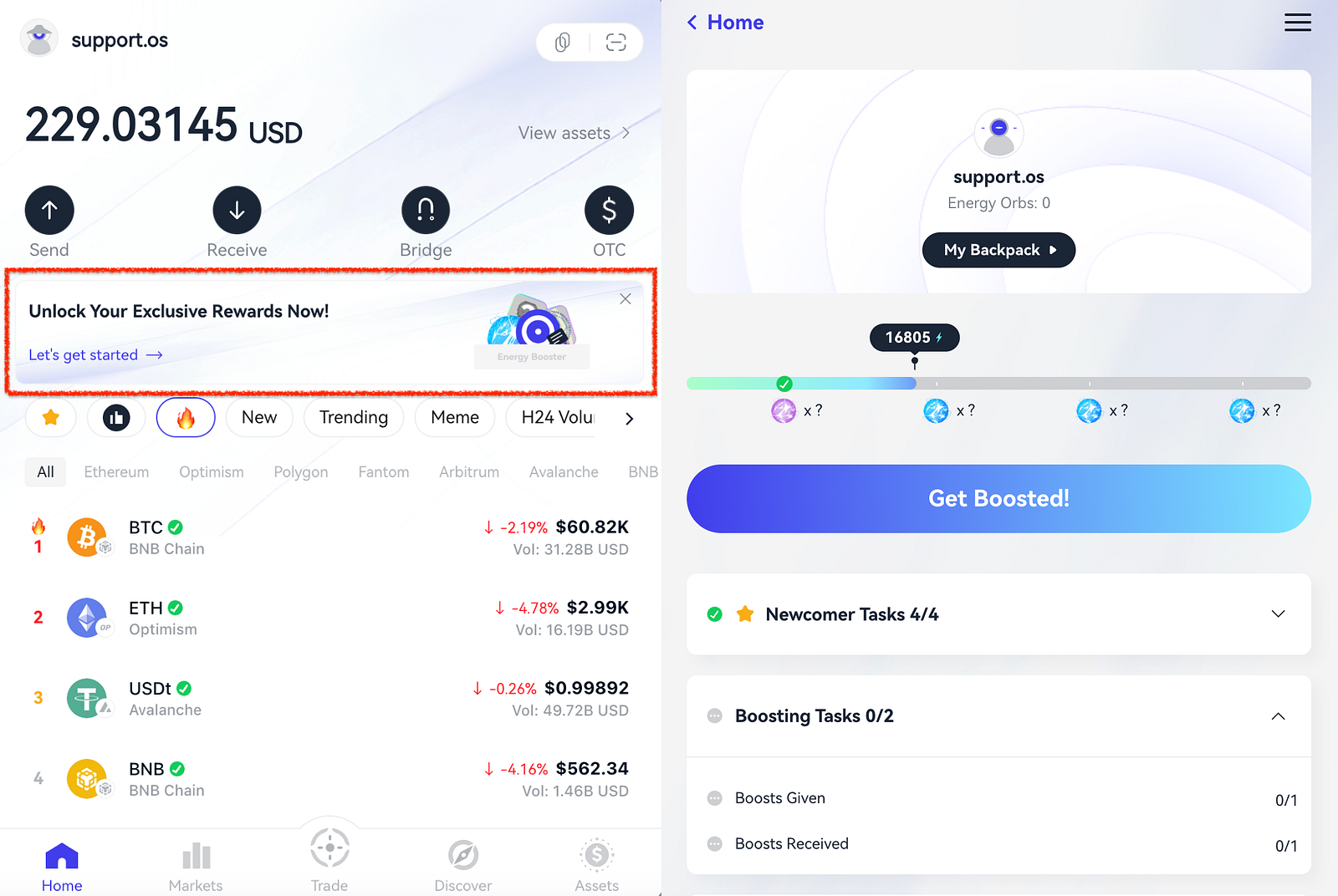The image size is (1338, 896).
Task: Tap the scan QR icon
Action: [616, 43]
